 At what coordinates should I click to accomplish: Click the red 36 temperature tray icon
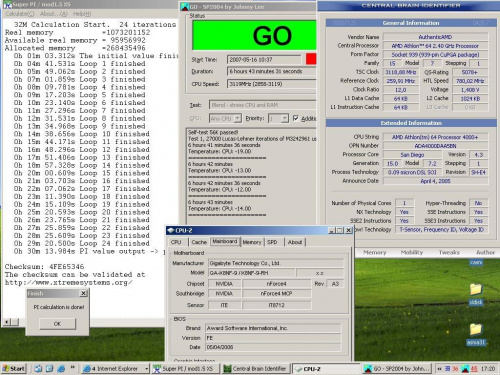(x=455, y=369)
